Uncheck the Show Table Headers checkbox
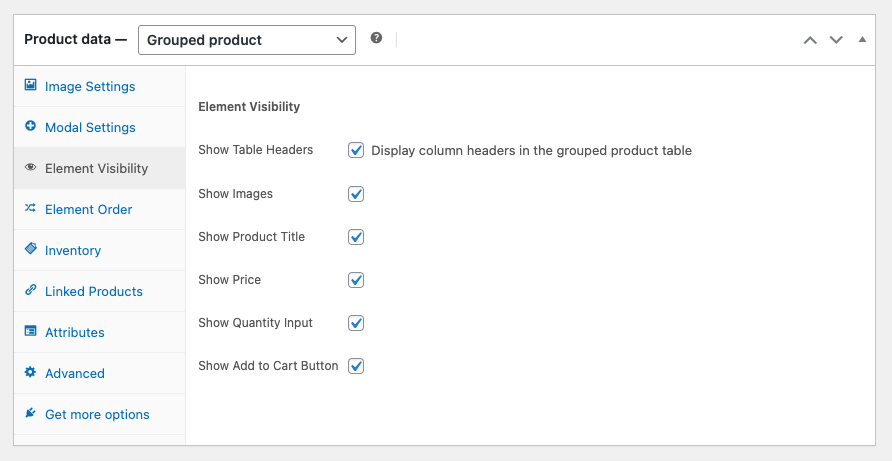 pos(356,150)
